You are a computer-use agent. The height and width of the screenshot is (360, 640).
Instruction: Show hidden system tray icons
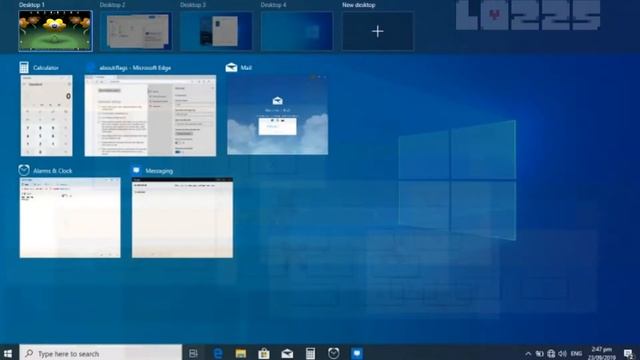coord(528,353)
